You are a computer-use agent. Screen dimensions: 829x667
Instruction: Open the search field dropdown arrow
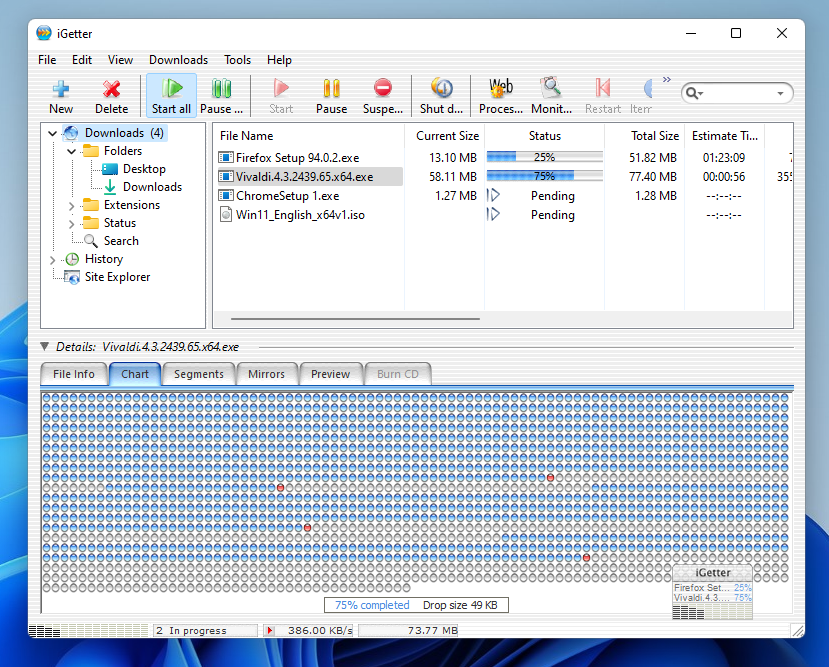[x=780, y=93]
